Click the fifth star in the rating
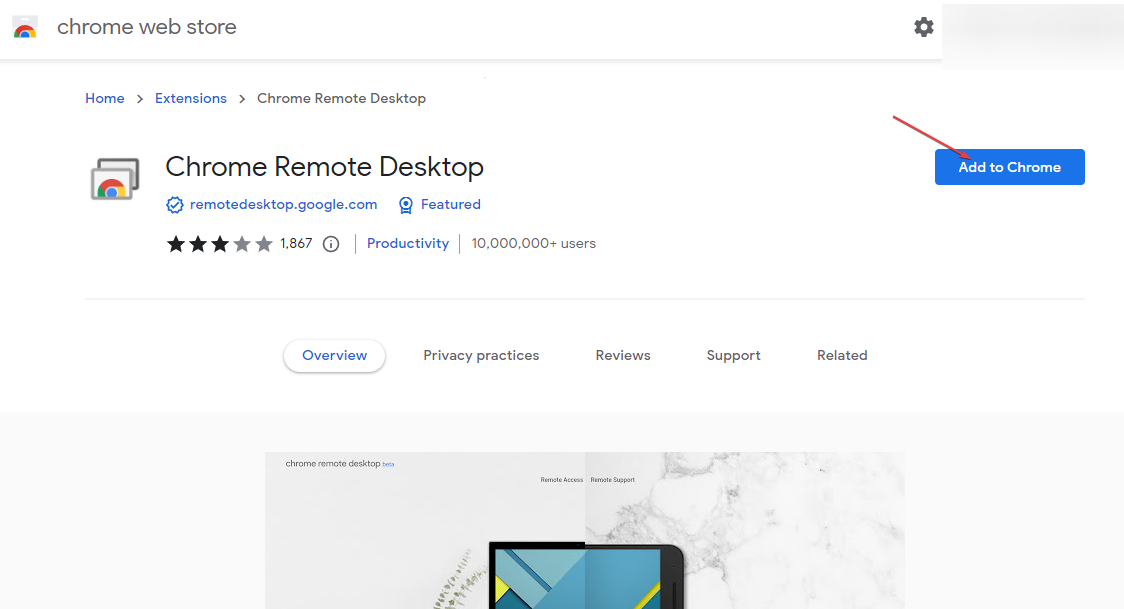The width and height of the screenshot is (1124, 609). [262, 243]
